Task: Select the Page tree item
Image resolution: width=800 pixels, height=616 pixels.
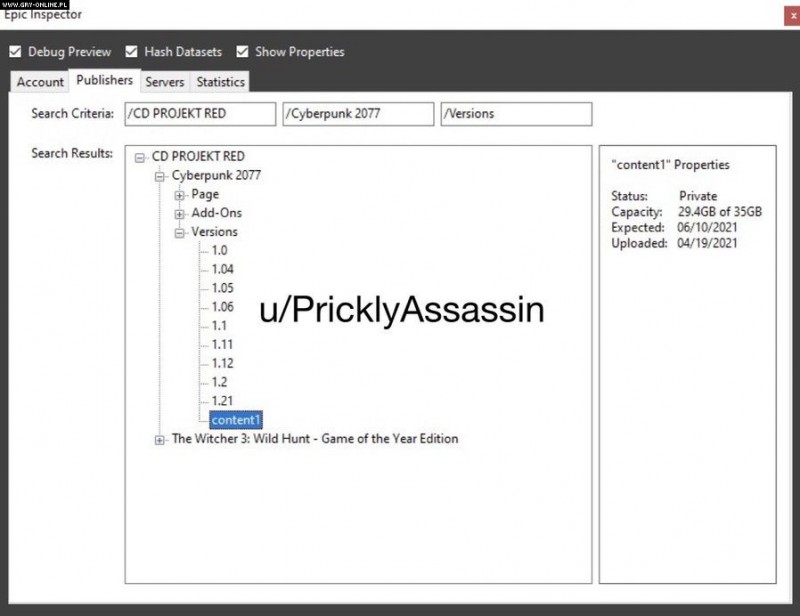Action: (x=205, y=194)
